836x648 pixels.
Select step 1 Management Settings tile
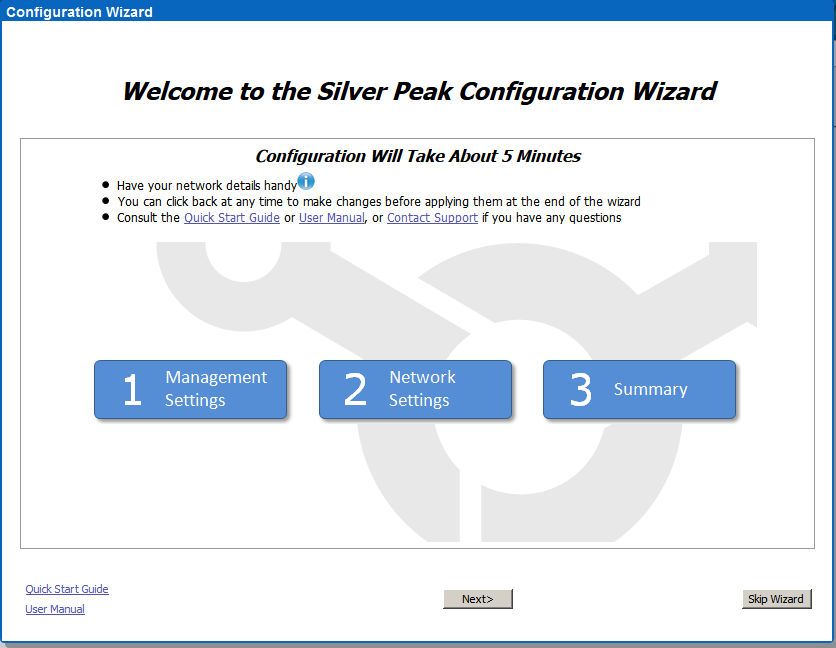click(x=190, y=389)
